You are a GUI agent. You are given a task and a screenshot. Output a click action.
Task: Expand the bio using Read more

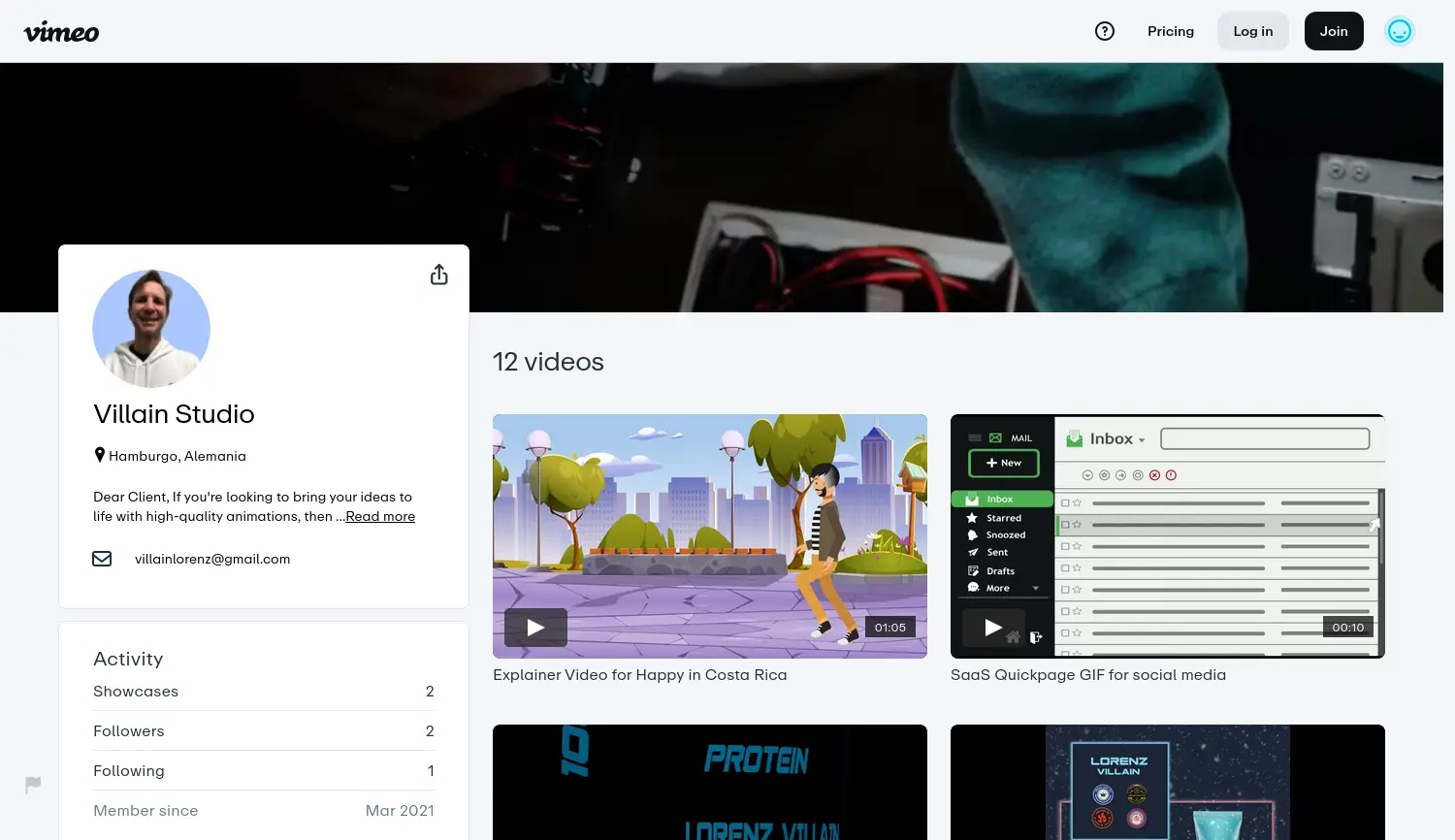(x=379, y=516)
